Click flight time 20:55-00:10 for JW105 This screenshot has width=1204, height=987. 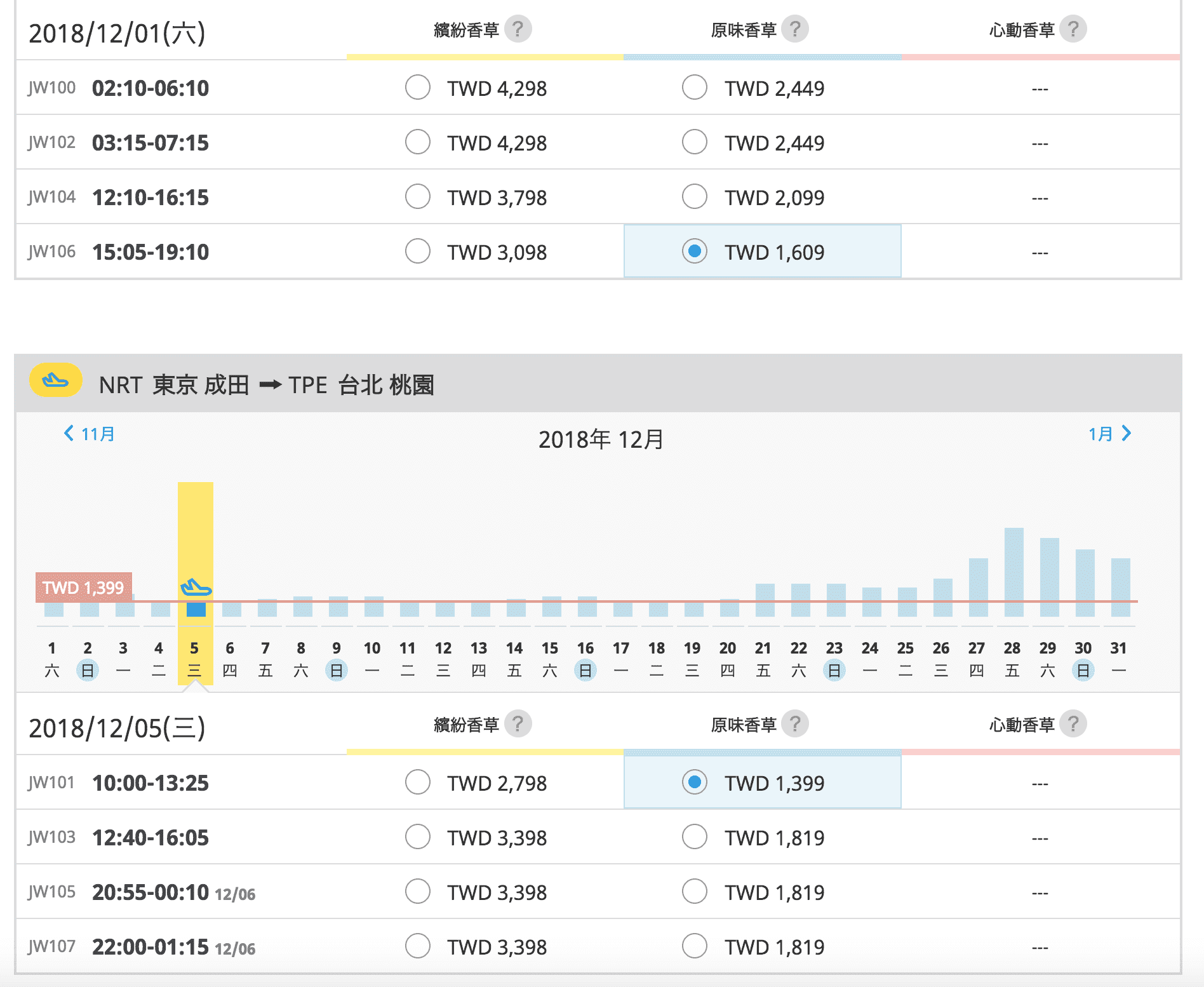coord(150,892)
